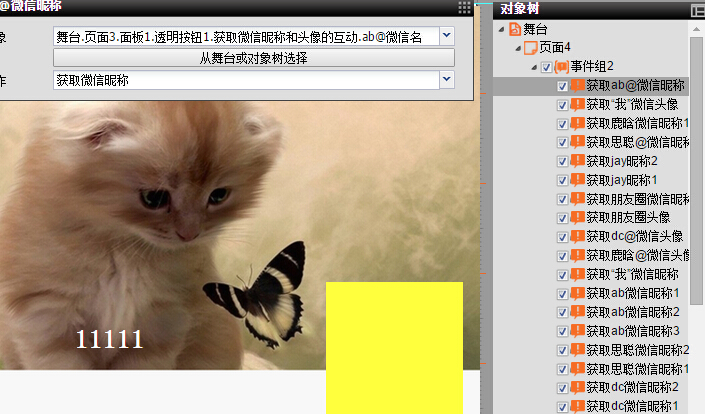Screen dimensions: 705x414
Task: Toggle checkbox for 获取dc@微信头像
Action: (562, 237)
